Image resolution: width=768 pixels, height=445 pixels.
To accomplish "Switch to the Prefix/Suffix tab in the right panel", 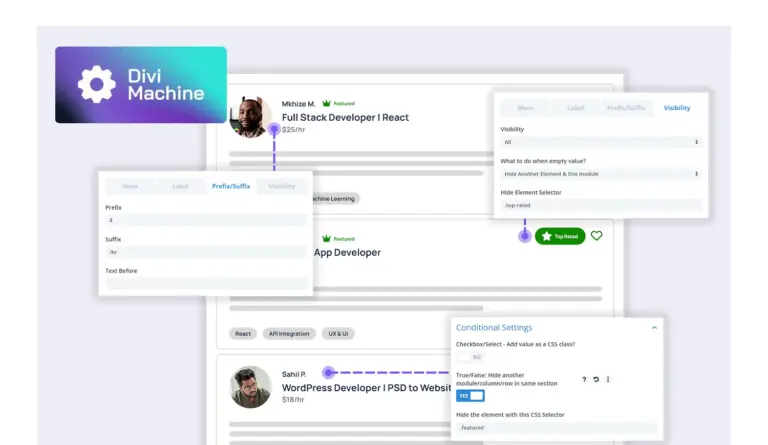I will [626, 108].
